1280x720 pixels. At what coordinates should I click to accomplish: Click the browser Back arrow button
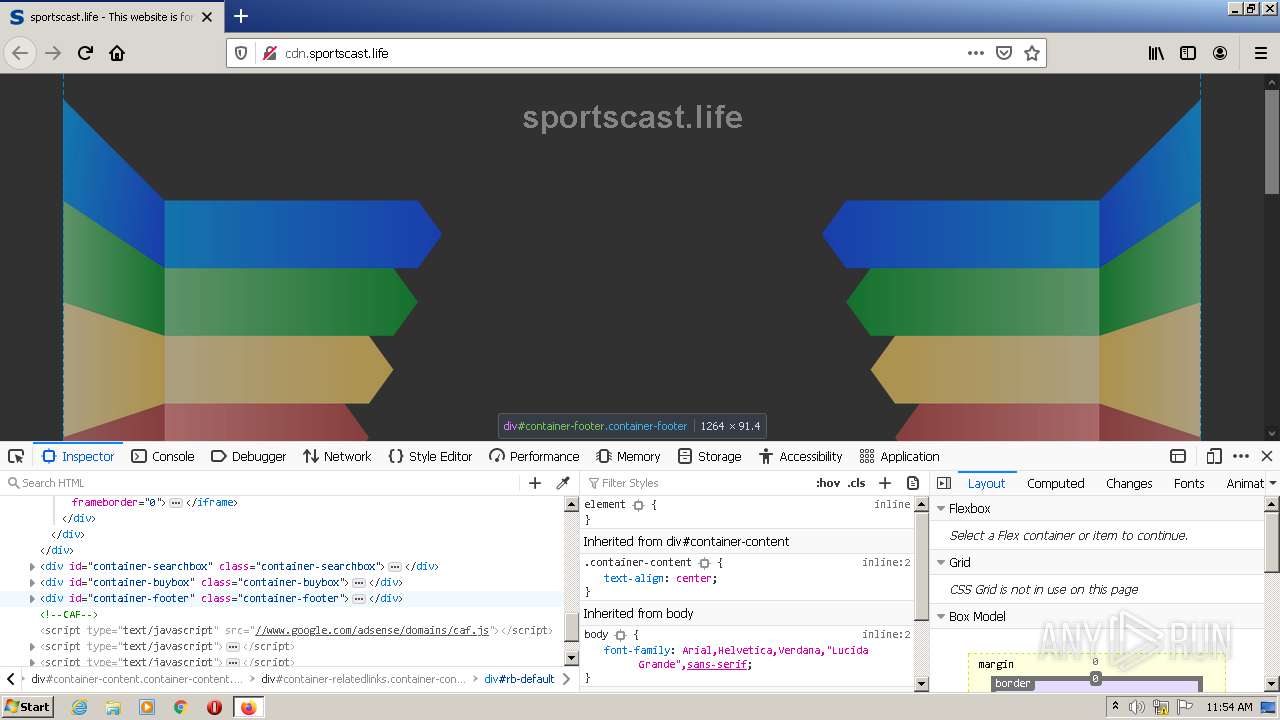tap(20, 53)
